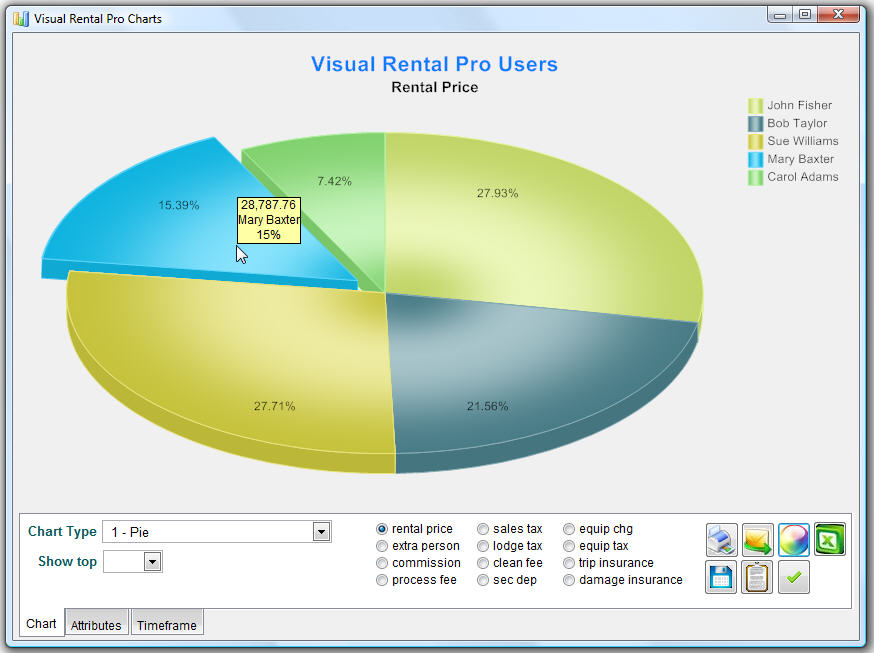Click John Fisher legend color swatch
The height and width of the screenshot is (653, 874).
coord(755,106)
